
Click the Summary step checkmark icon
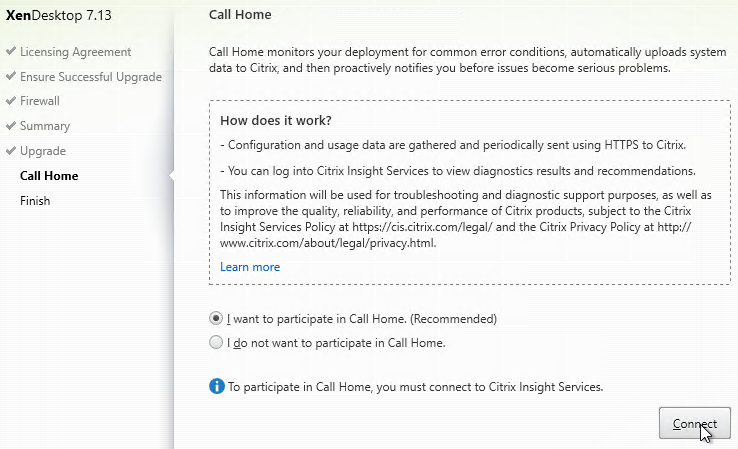pos(11,125)
